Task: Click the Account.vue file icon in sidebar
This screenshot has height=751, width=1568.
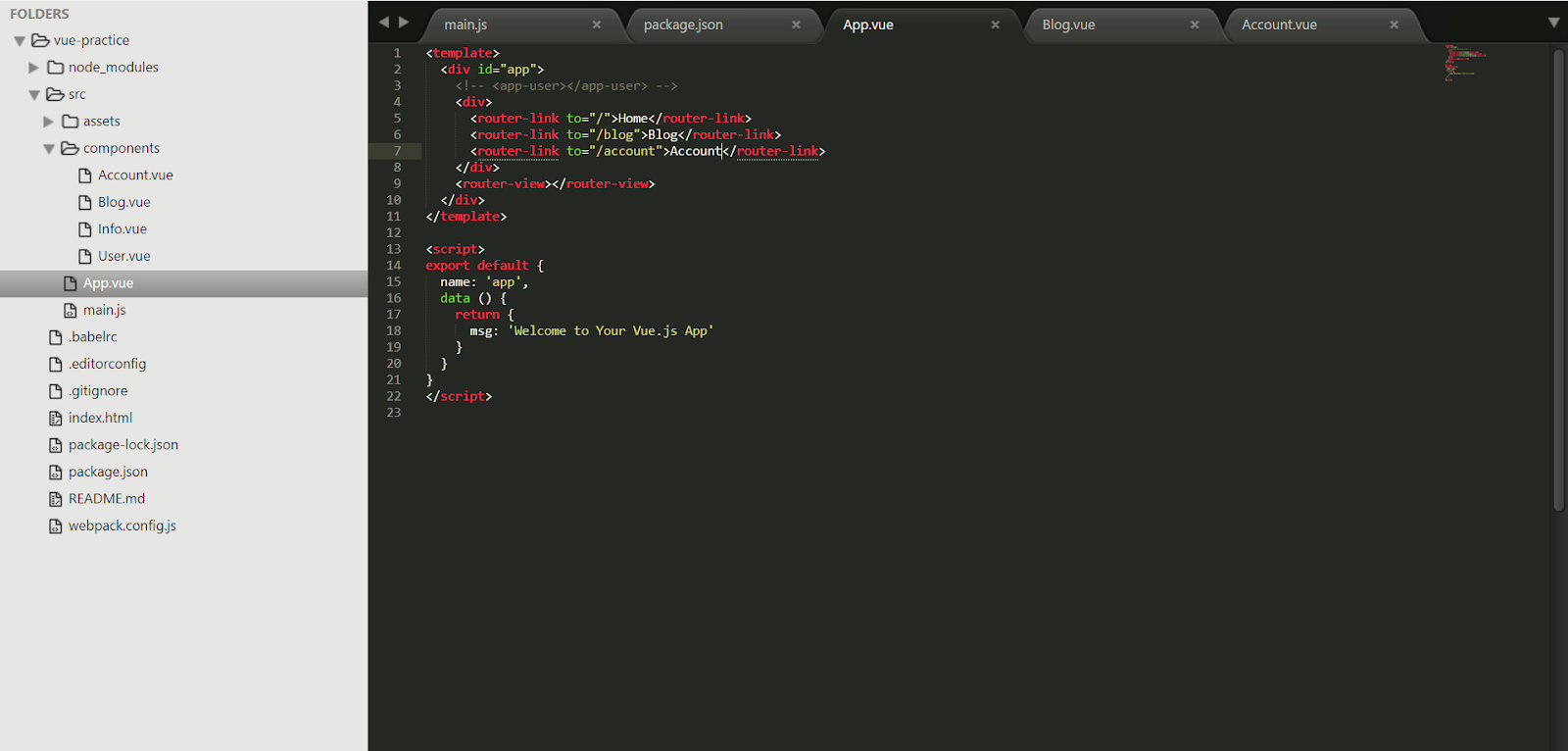Action: tap(85, 175)
